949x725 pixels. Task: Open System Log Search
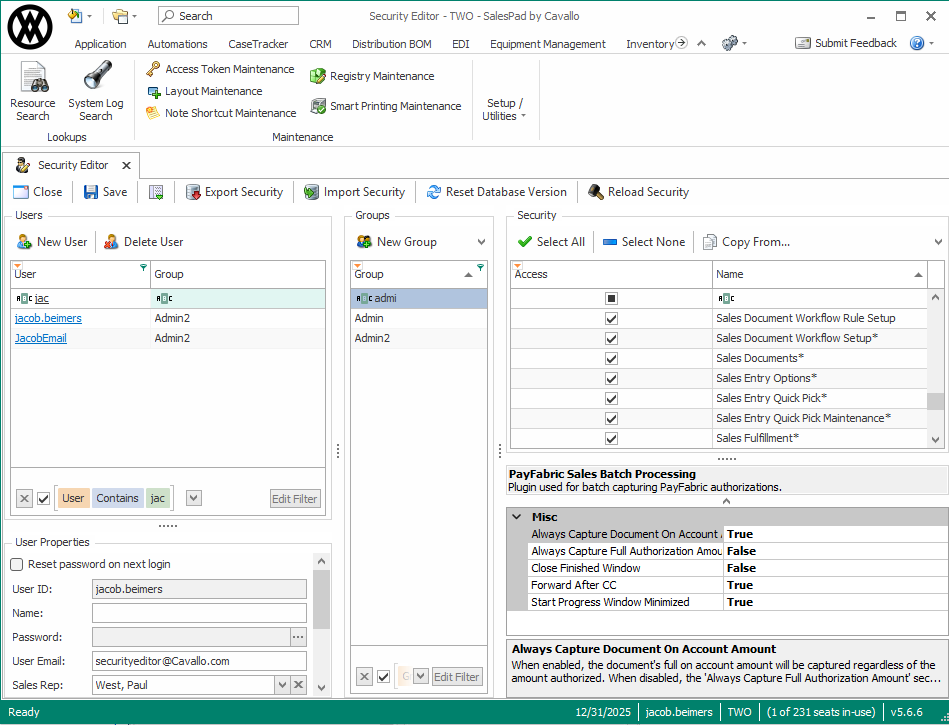click(95, 91)
